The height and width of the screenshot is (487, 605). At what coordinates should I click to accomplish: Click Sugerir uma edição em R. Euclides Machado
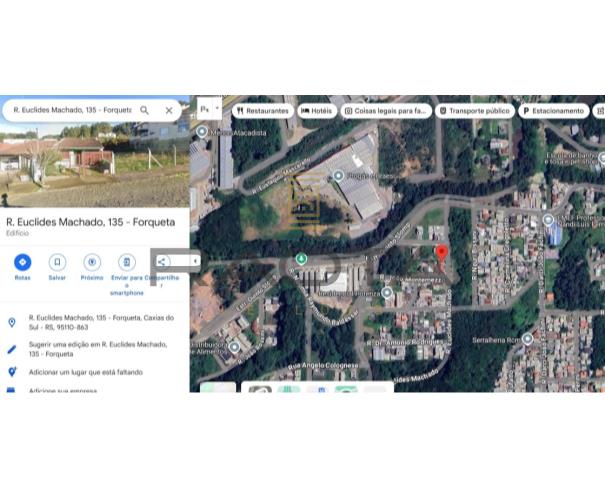[x=98, y=349]
